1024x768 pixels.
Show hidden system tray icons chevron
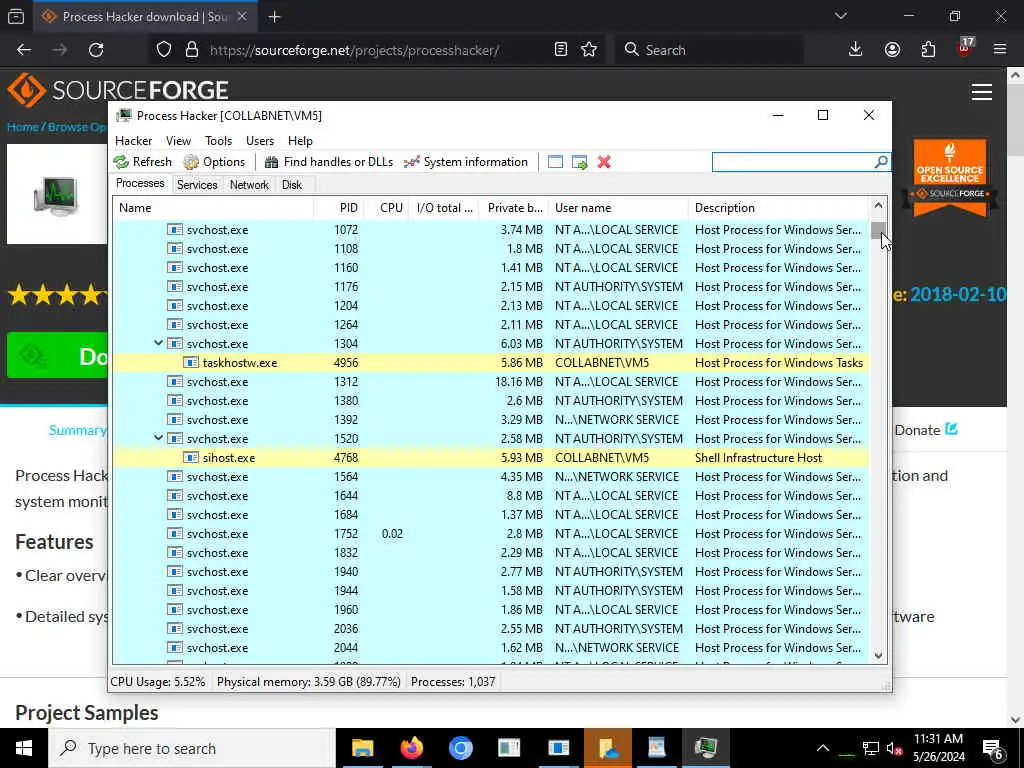point(823,748)
